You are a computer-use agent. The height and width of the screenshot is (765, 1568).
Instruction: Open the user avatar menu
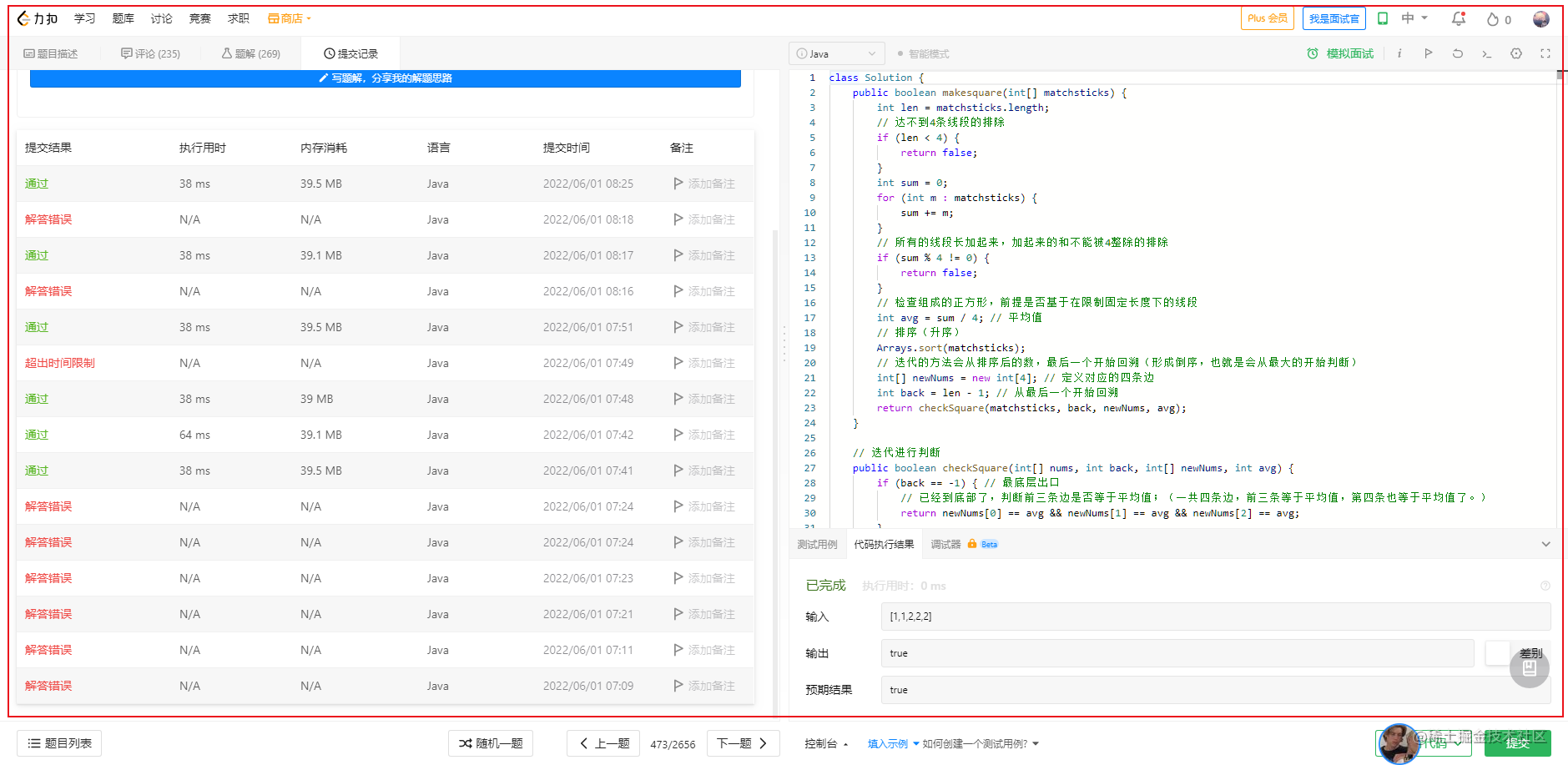coord(1541,18)
